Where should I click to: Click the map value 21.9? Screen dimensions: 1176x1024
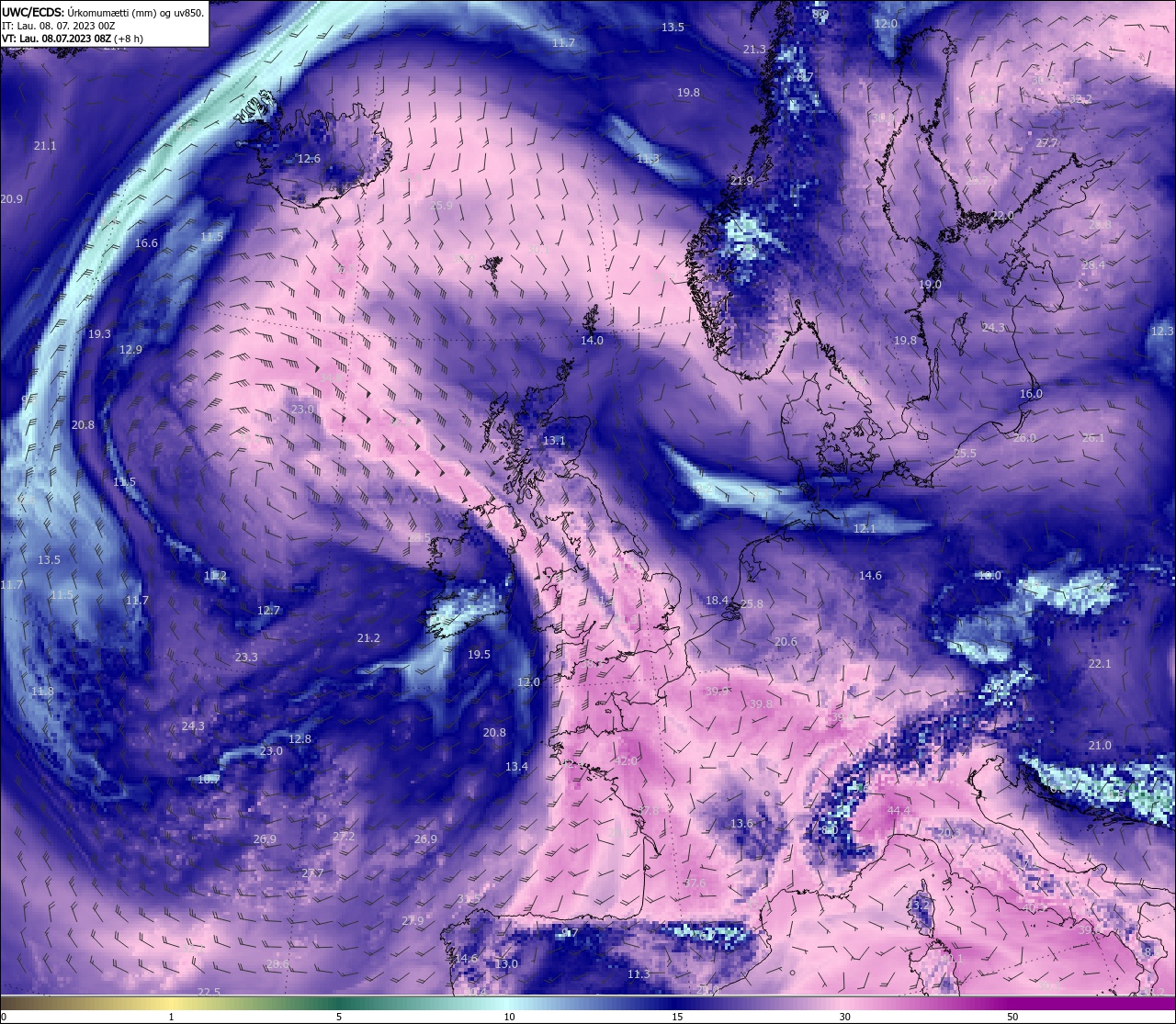[x=741, y=181]
